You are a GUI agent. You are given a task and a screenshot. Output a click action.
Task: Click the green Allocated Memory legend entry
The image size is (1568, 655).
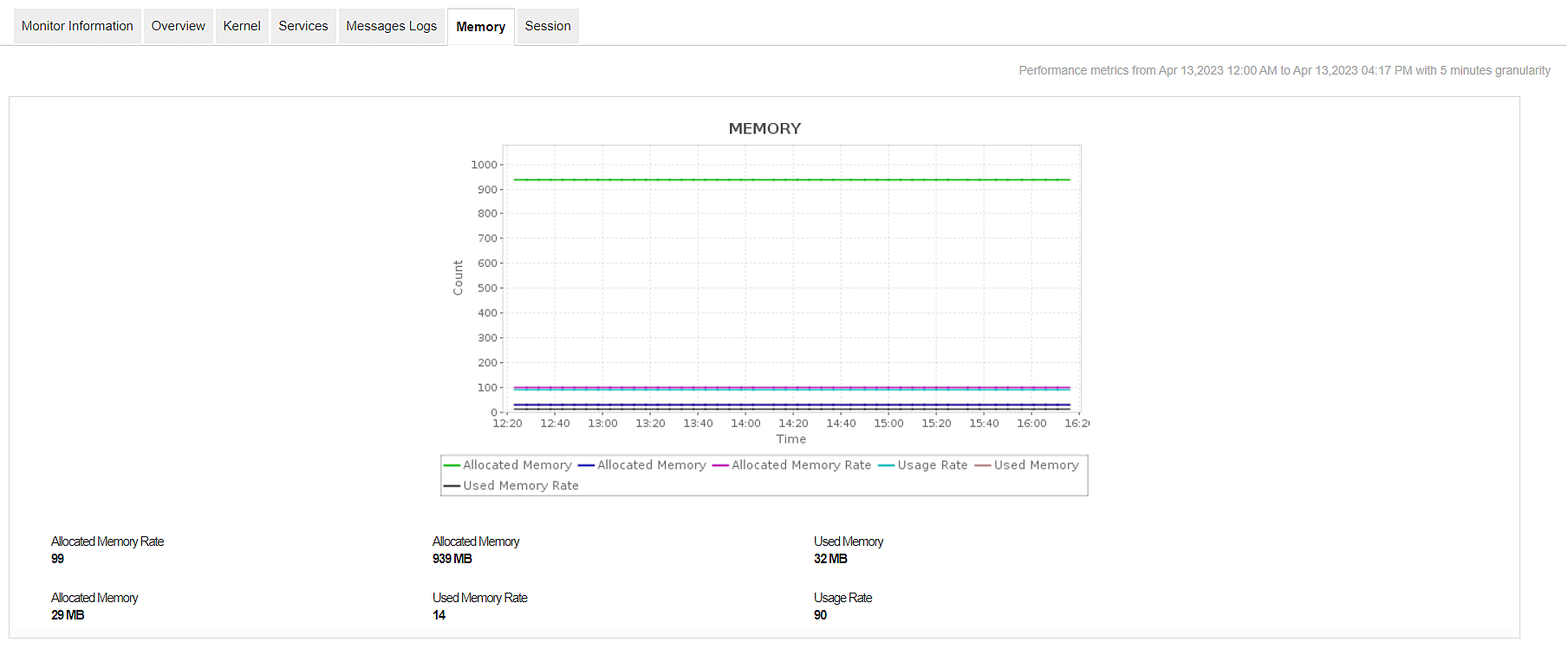(508, 465)
